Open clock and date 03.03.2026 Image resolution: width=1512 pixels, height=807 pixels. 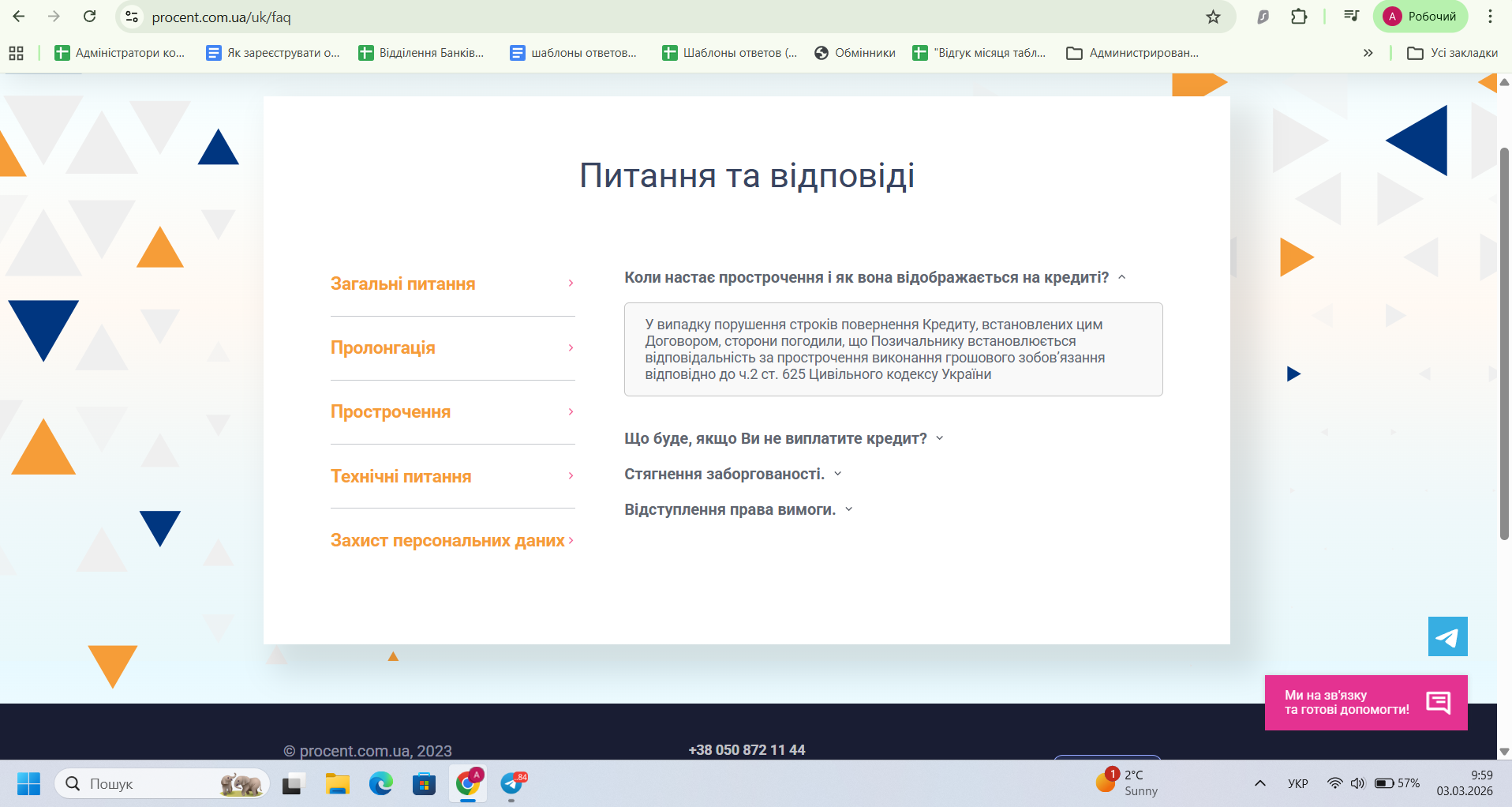[x=1465, y=783]
